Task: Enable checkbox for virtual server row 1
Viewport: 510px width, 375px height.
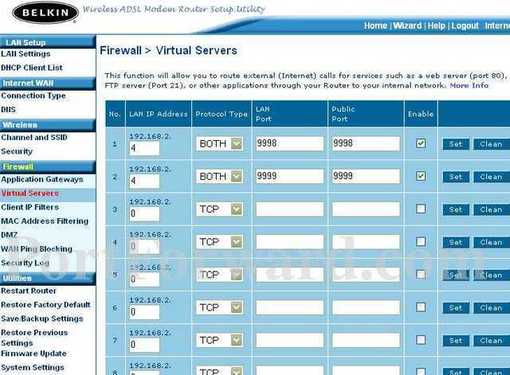Action: [421, 143]
